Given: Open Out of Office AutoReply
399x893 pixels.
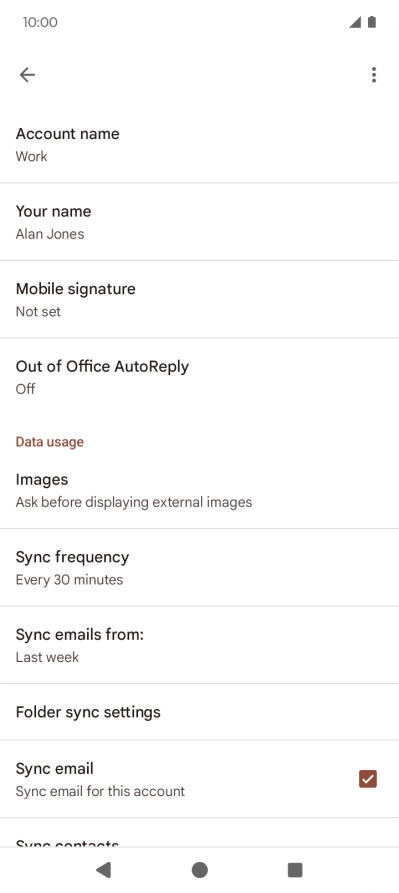Looking at the screenshot, I should (199, 377).
